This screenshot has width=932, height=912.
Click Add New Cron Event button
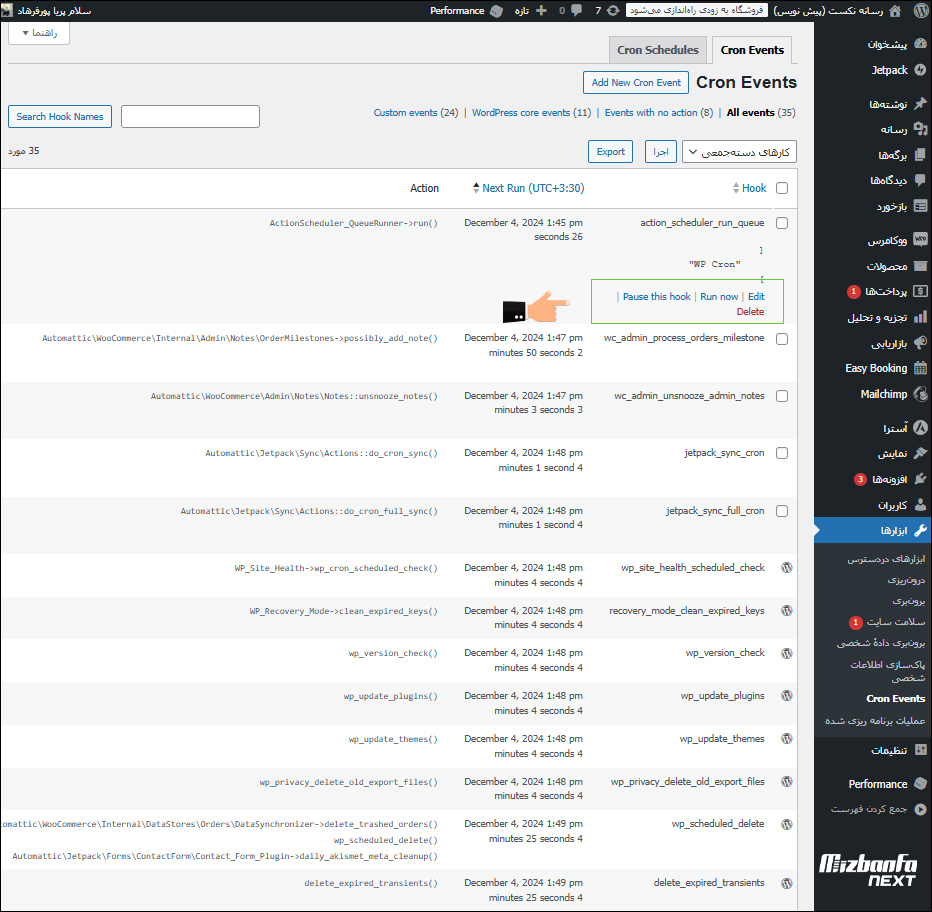click(636, 83)
